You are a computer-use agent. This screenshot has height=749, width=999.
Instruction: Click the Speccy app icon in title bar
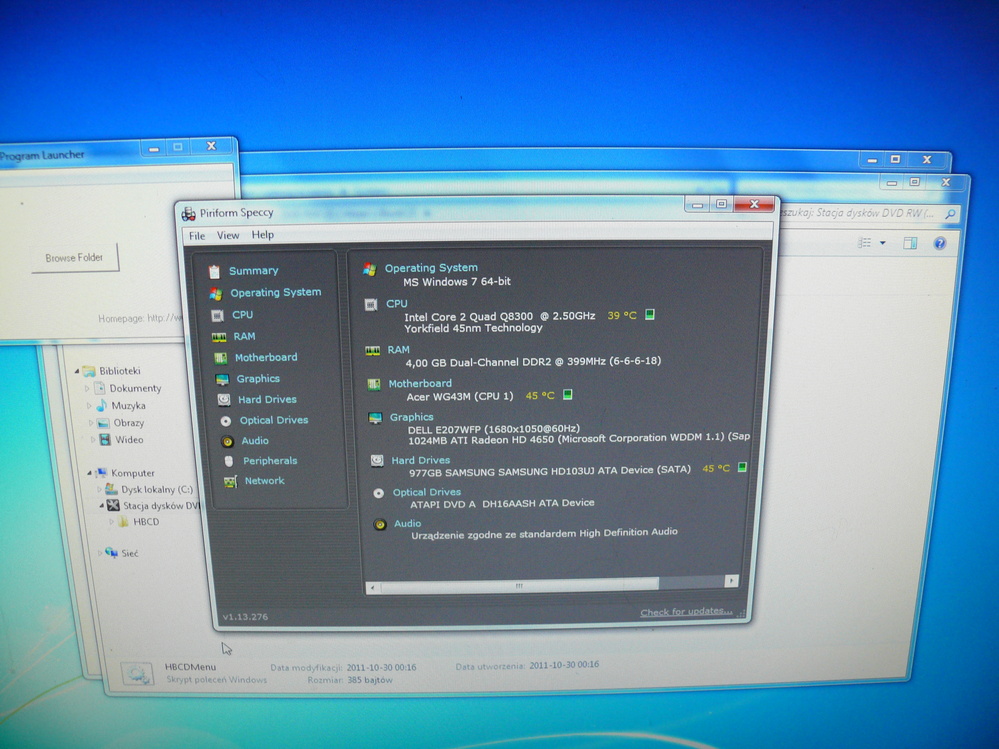pos(188,214)
